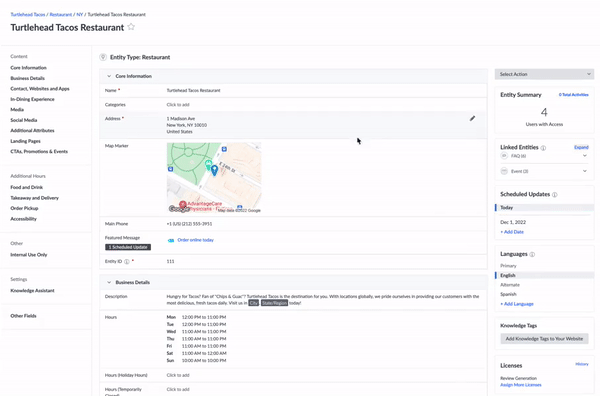Open Additional Attributes in sidebar
The height and width of the screenshot is (396, 600).
32,130
